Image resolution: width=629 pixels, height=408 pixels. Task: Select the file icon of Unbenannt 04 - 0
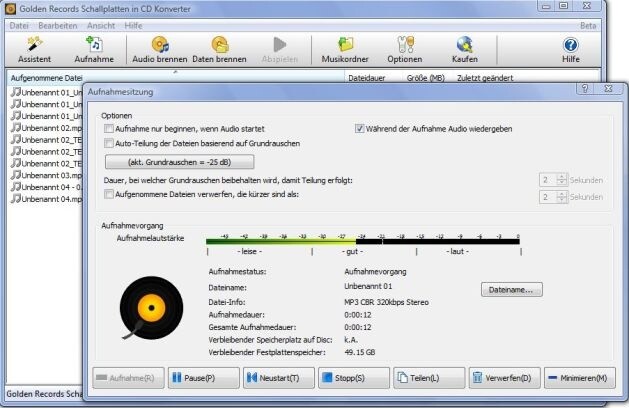(x=16, y=187)
